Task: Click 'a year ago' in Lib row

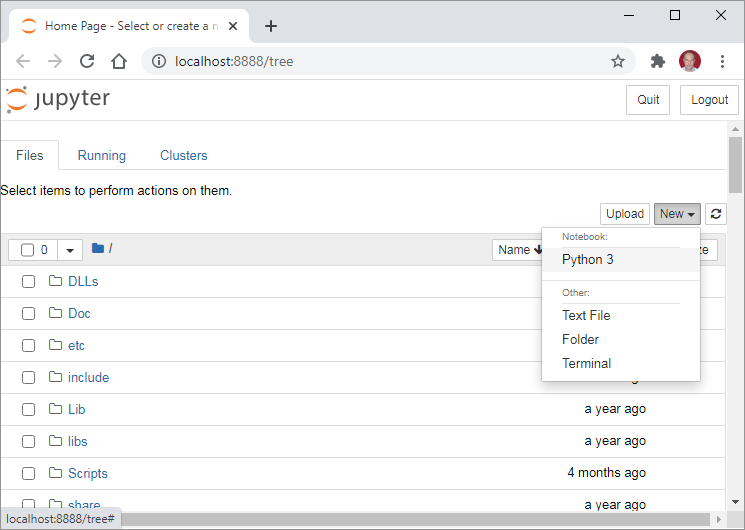Action: click(x=615, y=409)
